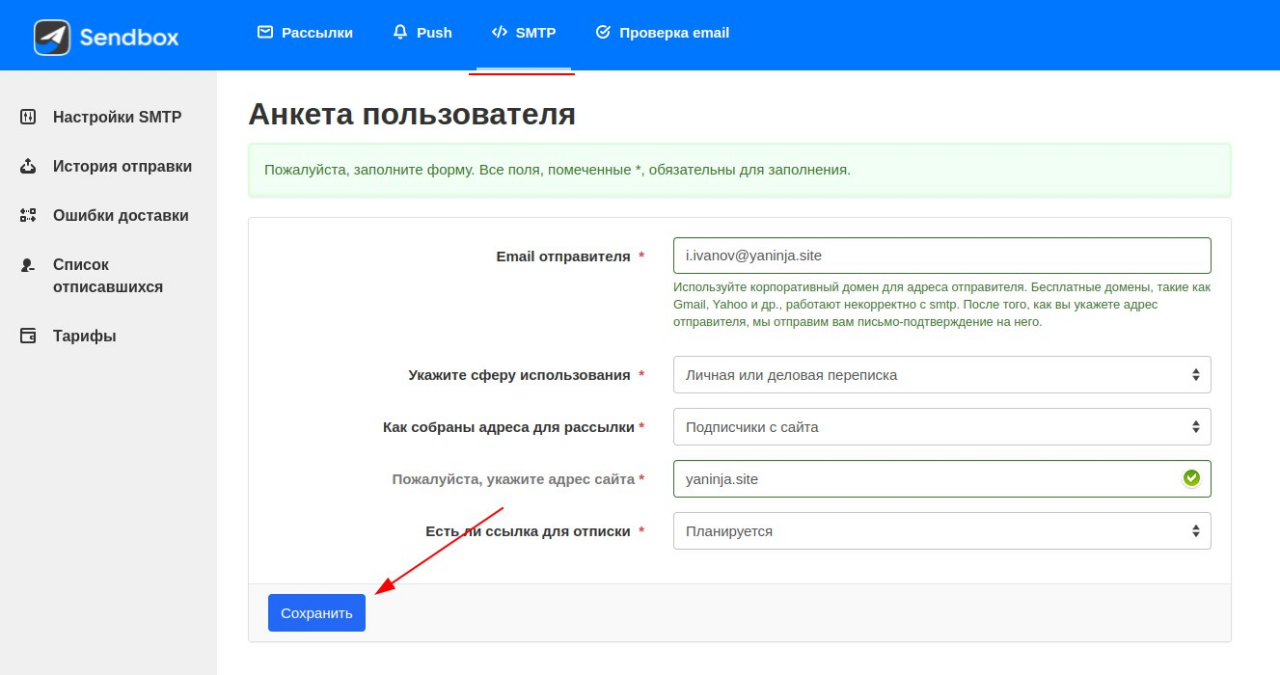Click the user icon for Список отписавшихся
This screenshot has height=675, width=1280.
(x=28, y=265)
